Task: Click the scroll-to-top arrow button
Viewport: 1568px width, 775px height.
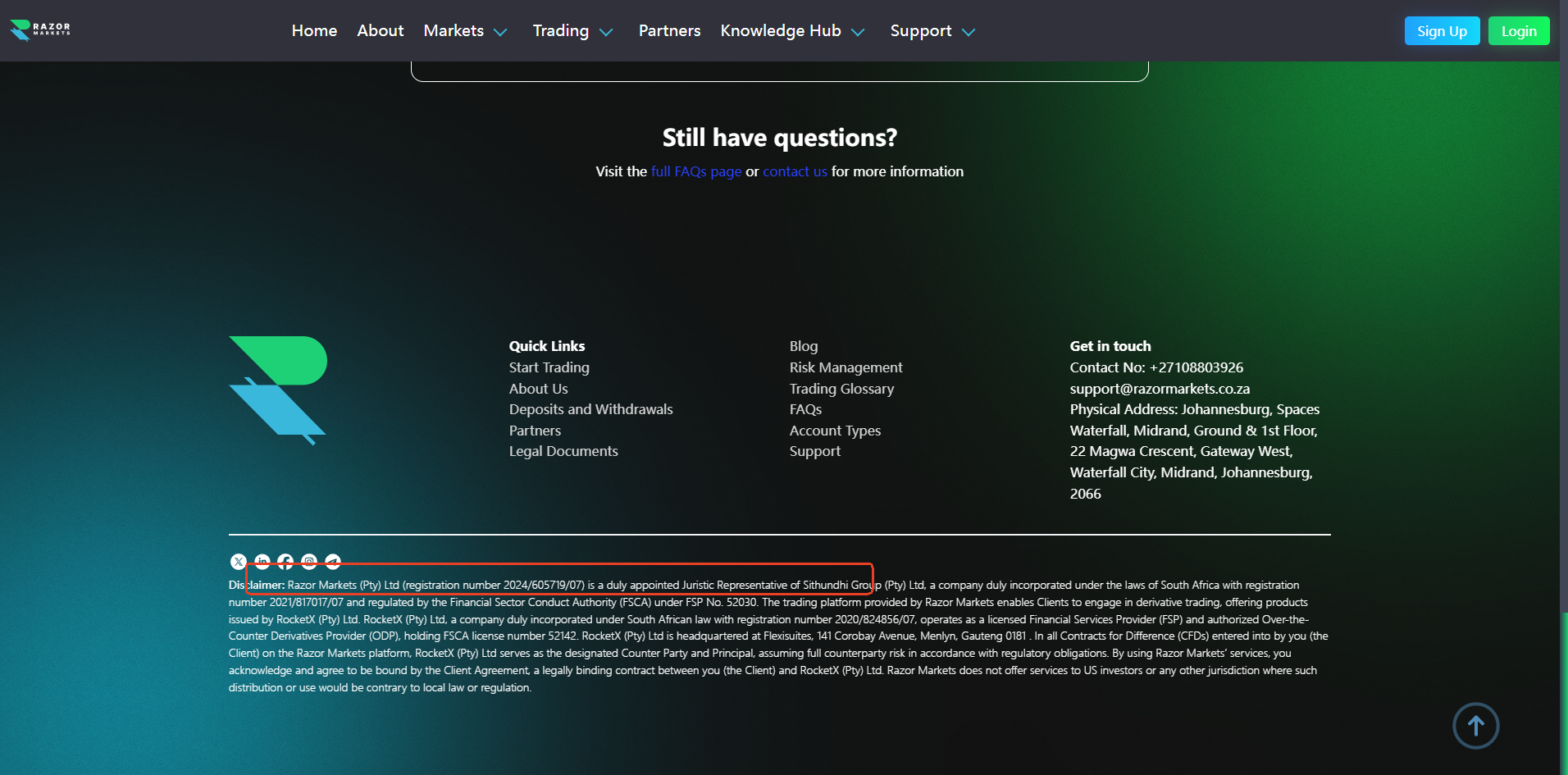Action: click(1475, 726)
